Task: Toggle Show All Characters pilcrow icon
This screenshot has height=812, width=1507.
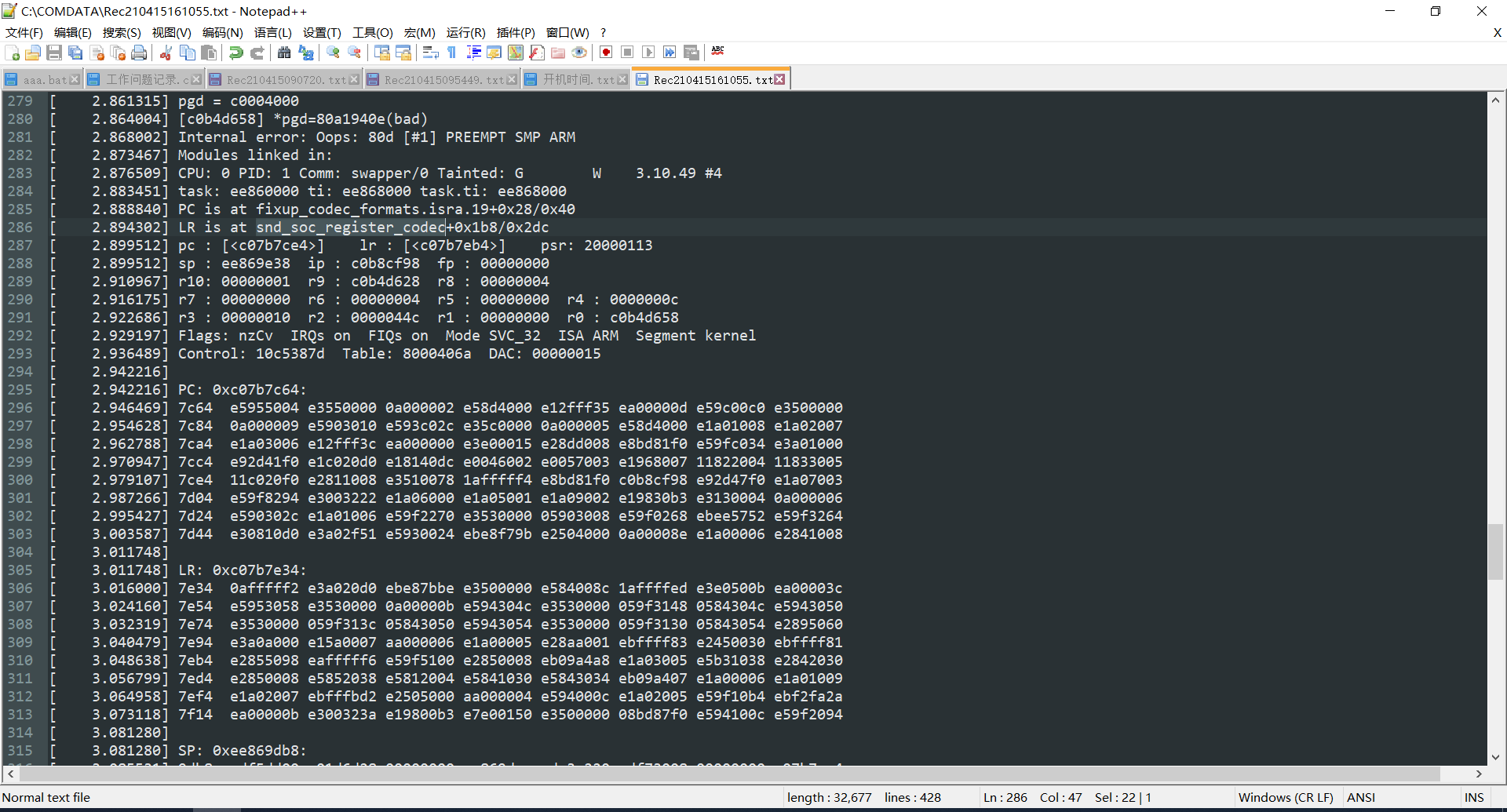Action: pos(451,53)
